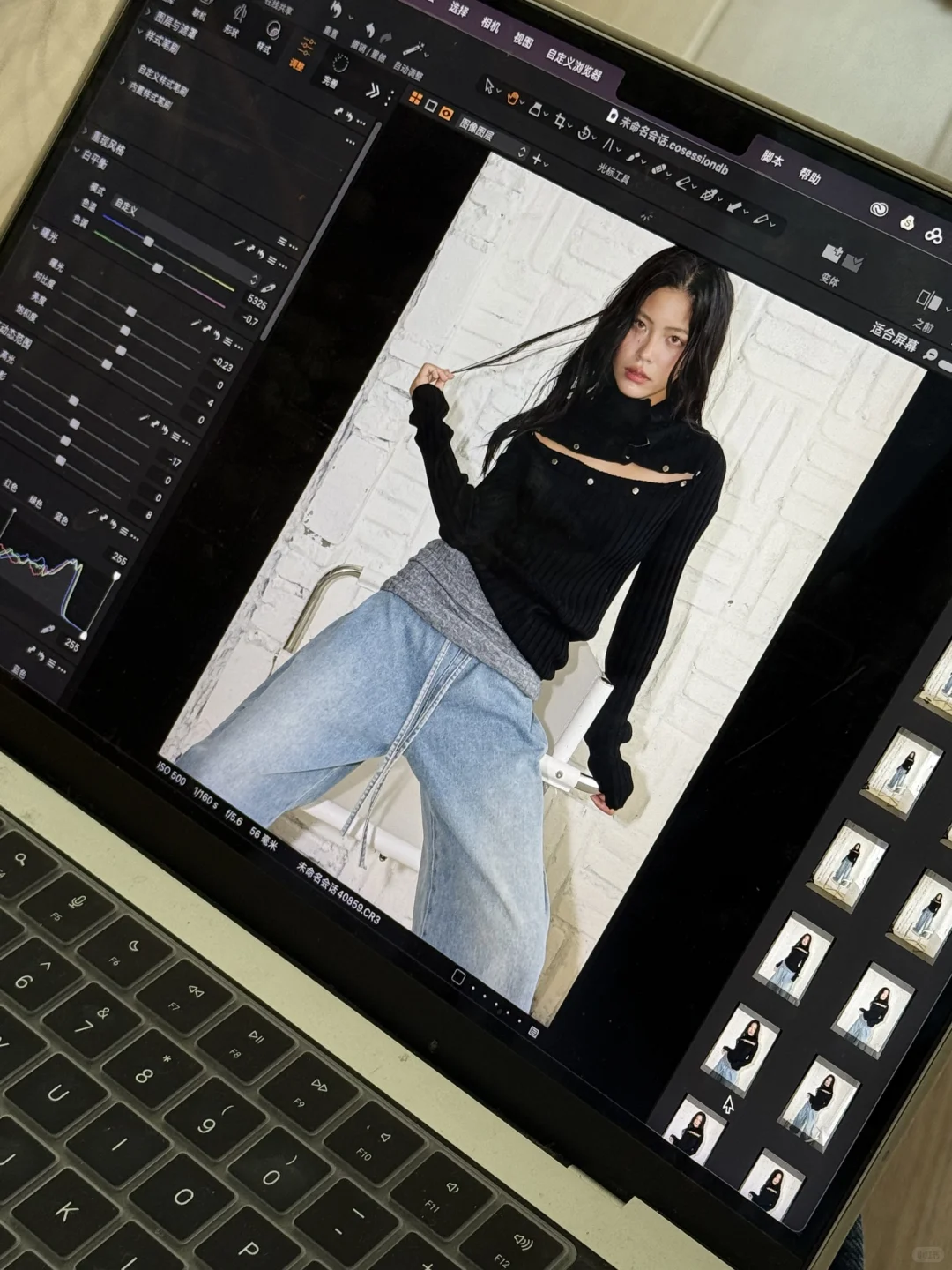Select the orange hand pan tool
The image size is (952, 1270).
click(512, 98)
